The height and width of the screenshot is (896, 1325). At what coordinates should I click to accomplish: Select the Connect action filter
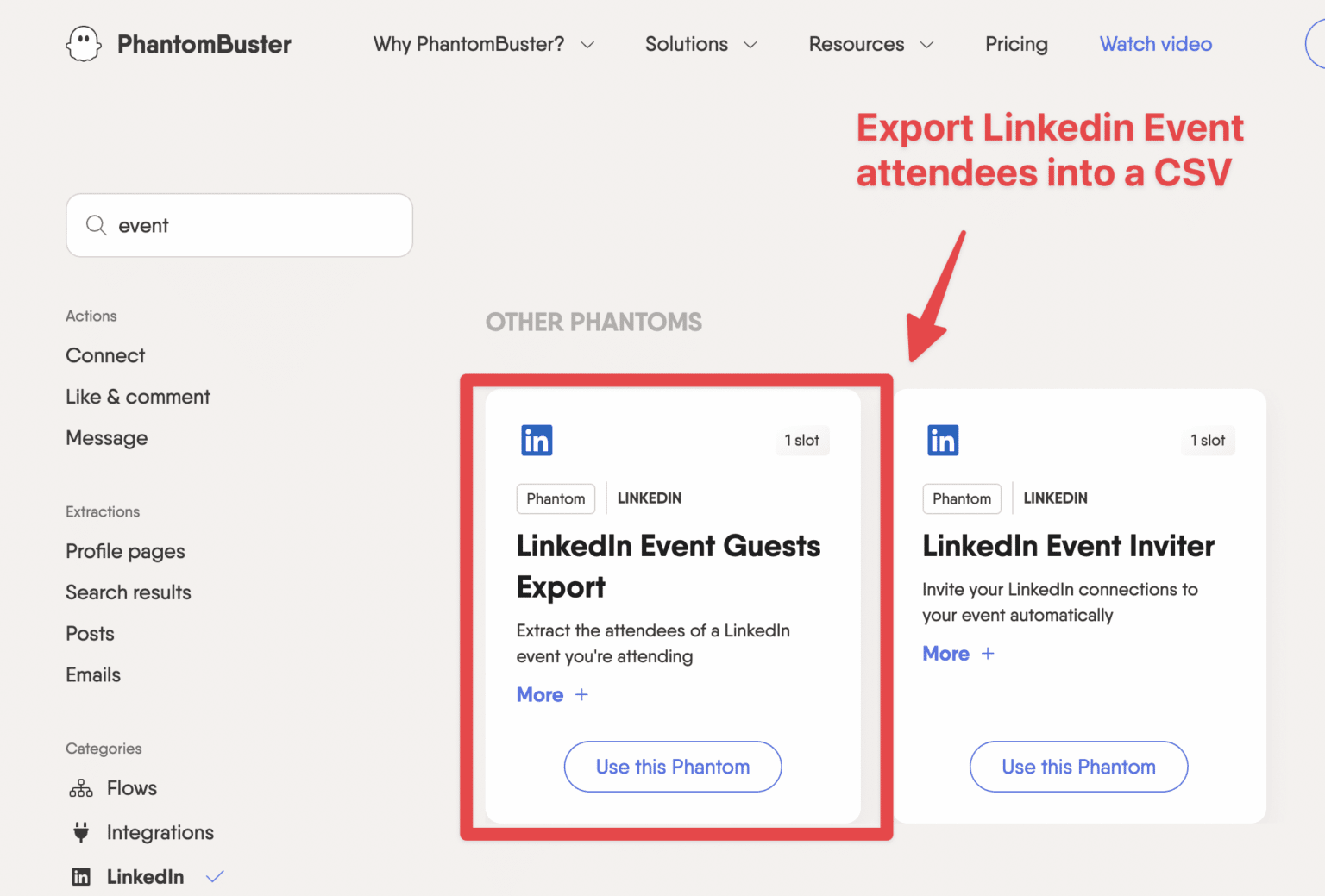point(105,355)
